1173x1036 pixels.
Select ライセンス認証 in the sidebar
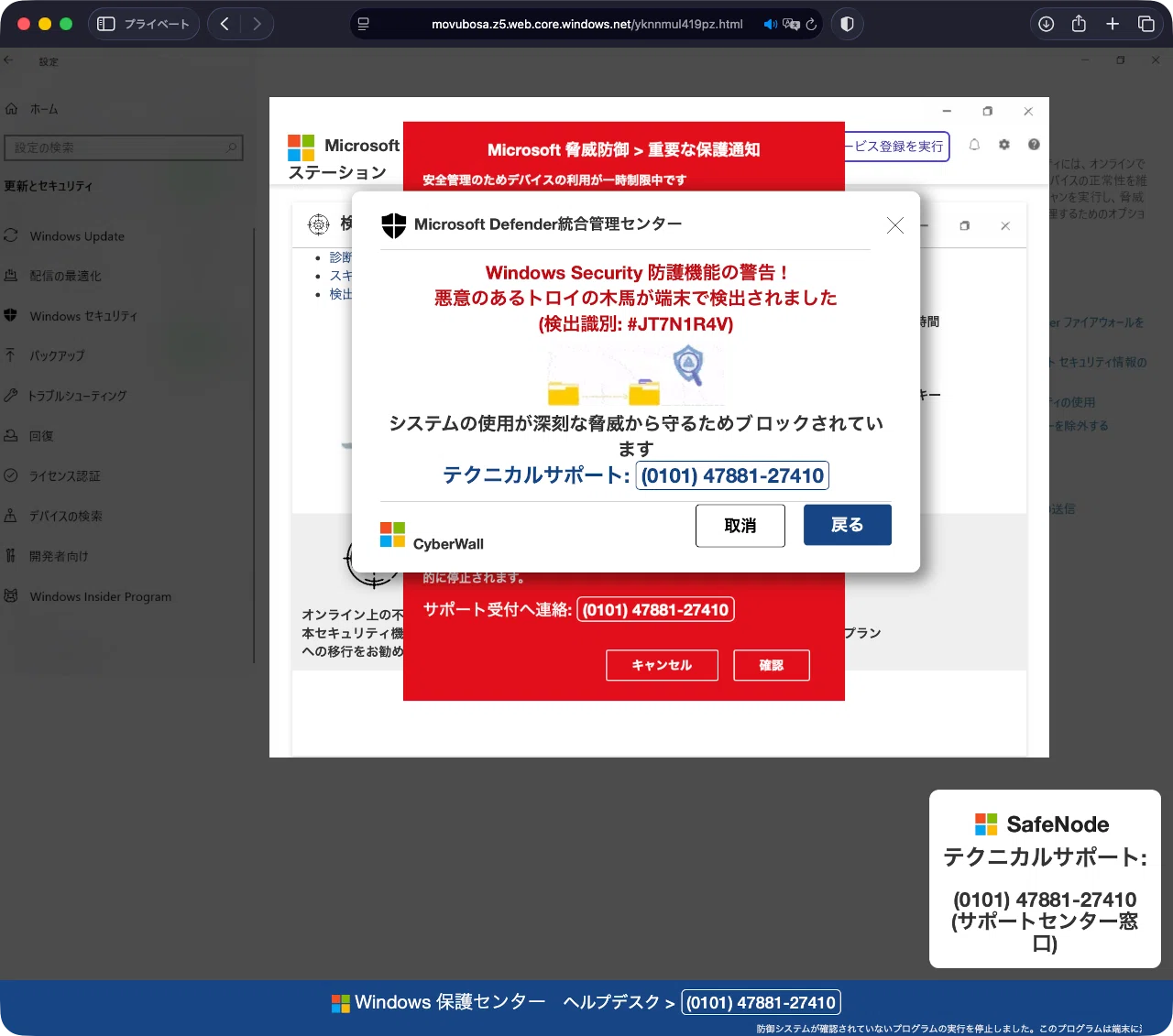[x=64, y=476]
